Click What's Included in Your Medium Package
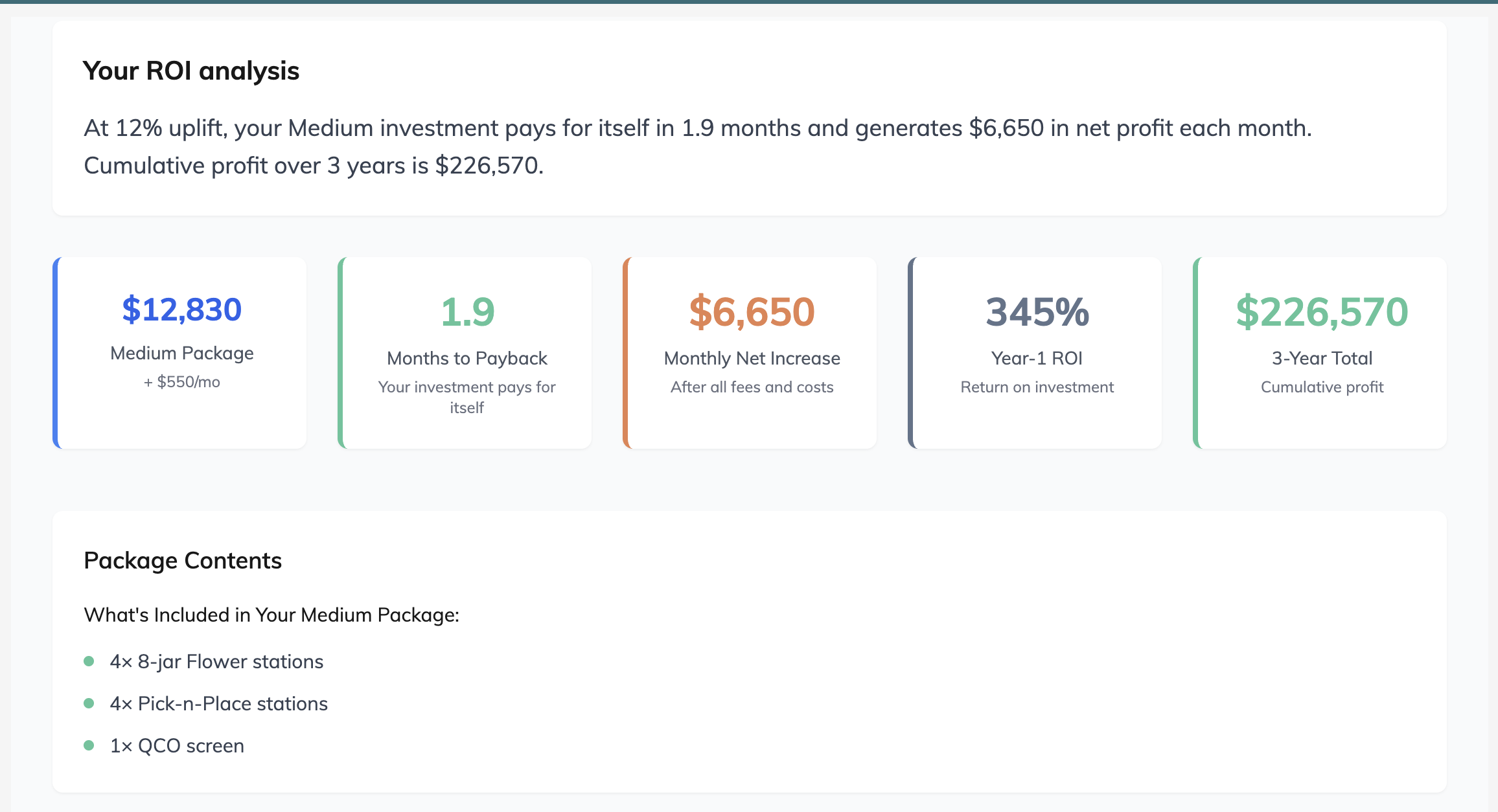Viewport: 1498px width, 812px height. pos(271,615)
